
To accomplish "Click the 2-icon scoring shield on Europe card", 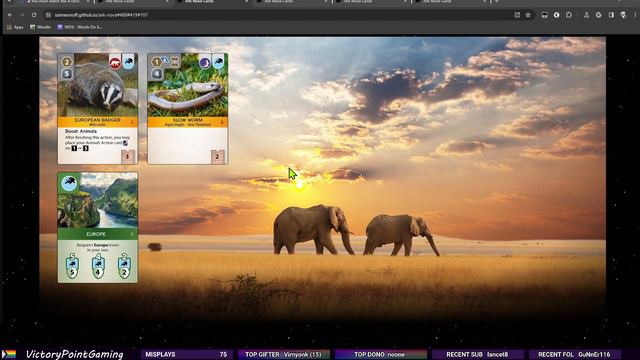I will pos(124,267).
